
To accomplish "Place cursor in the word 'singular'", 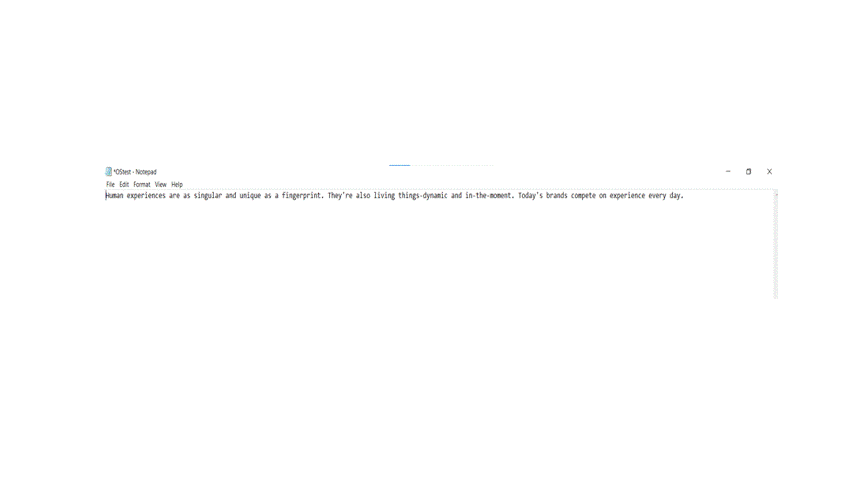I will 208,195.
